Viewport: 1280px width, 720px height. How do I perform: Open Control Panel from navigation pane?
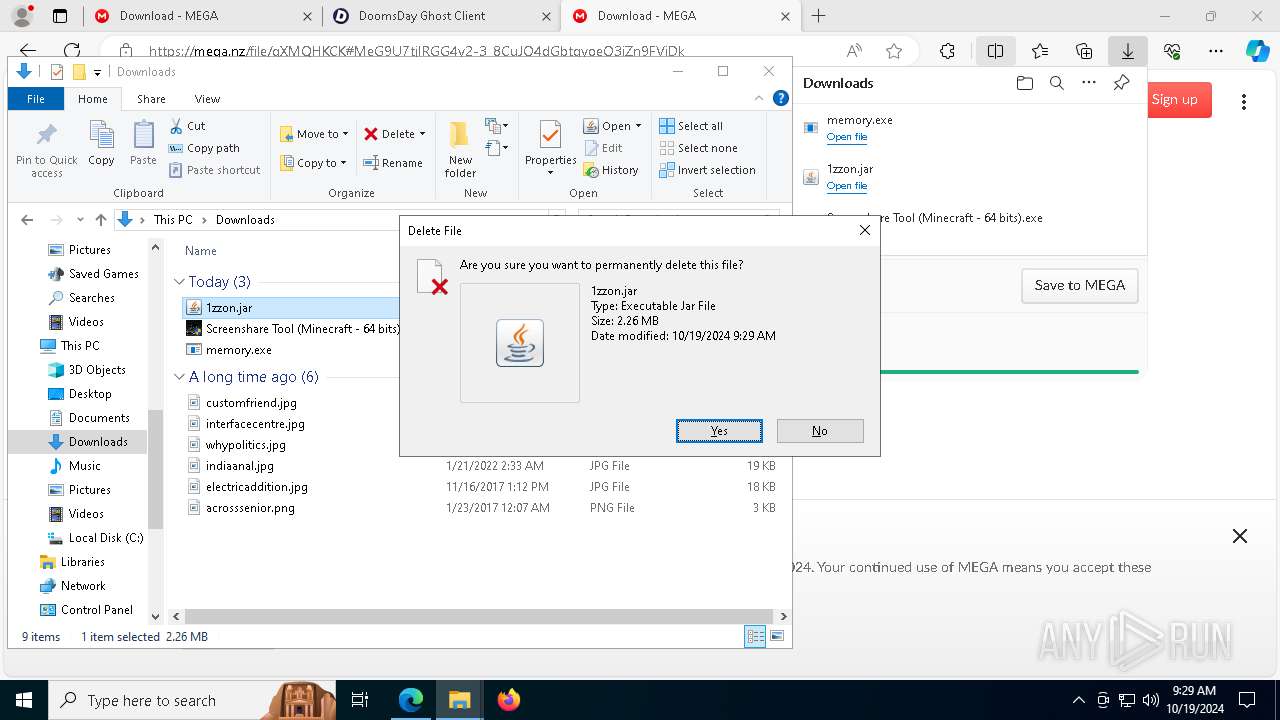(96, 610)
